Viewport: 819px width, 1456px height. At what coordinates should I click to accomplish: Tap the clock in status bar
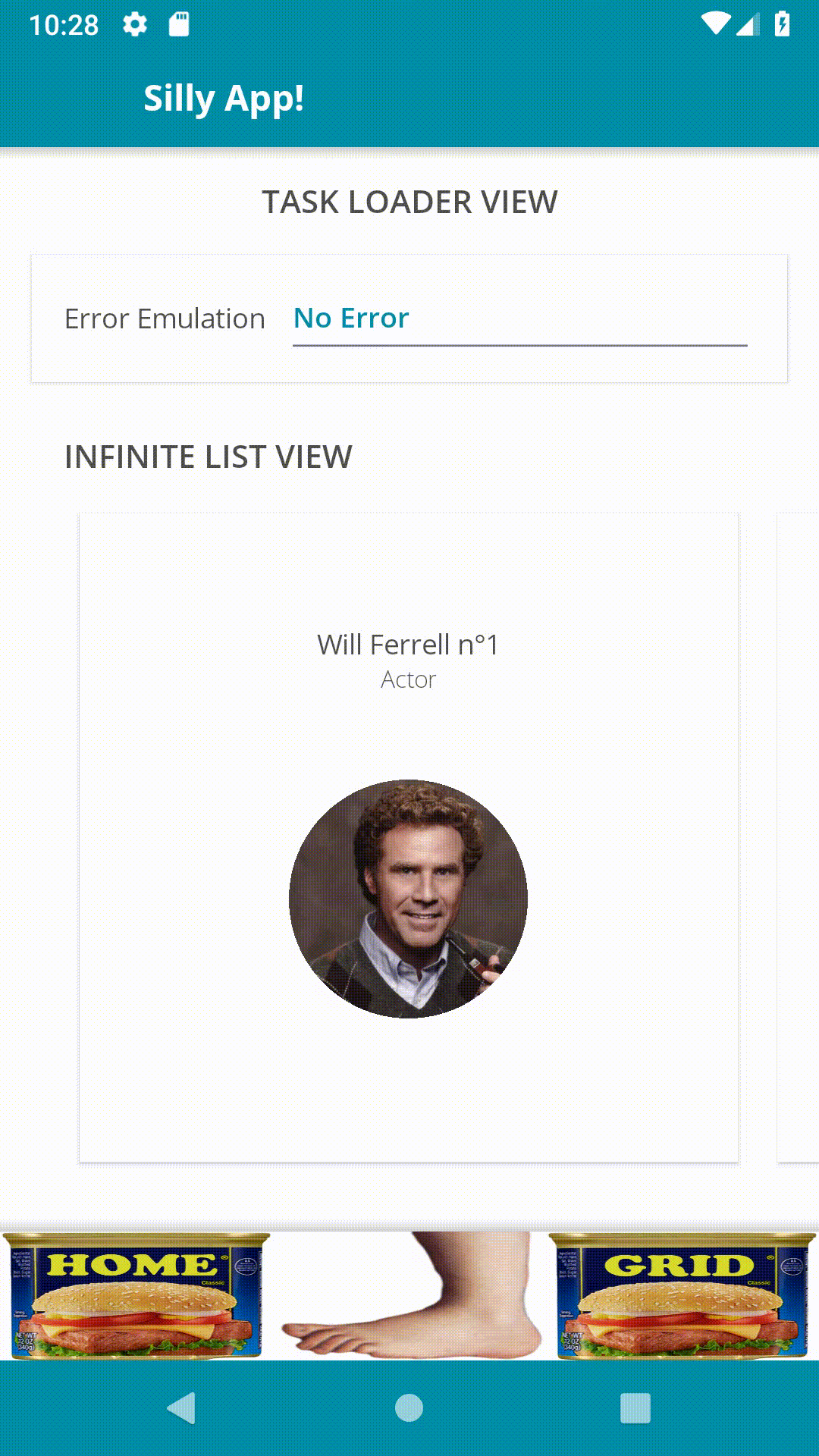click(64, 25)
